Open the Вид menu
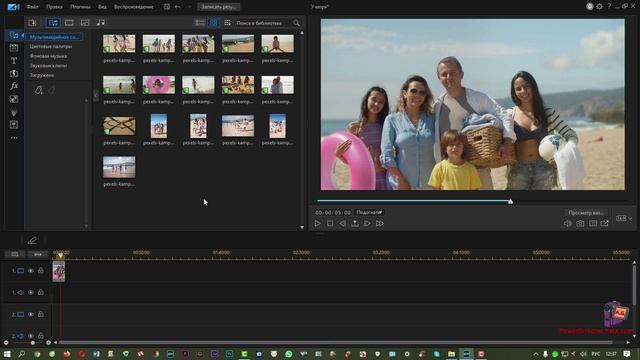Screen dimensions: 640x360 click(102, 7)
